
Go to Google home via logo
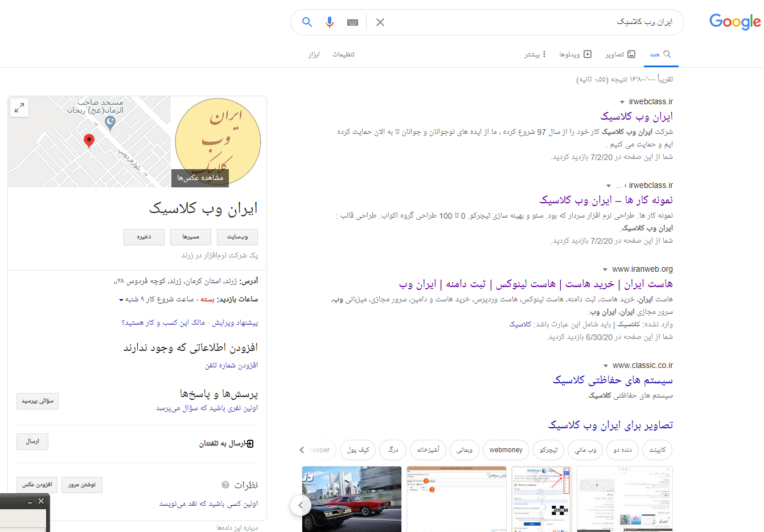point(735,21)
